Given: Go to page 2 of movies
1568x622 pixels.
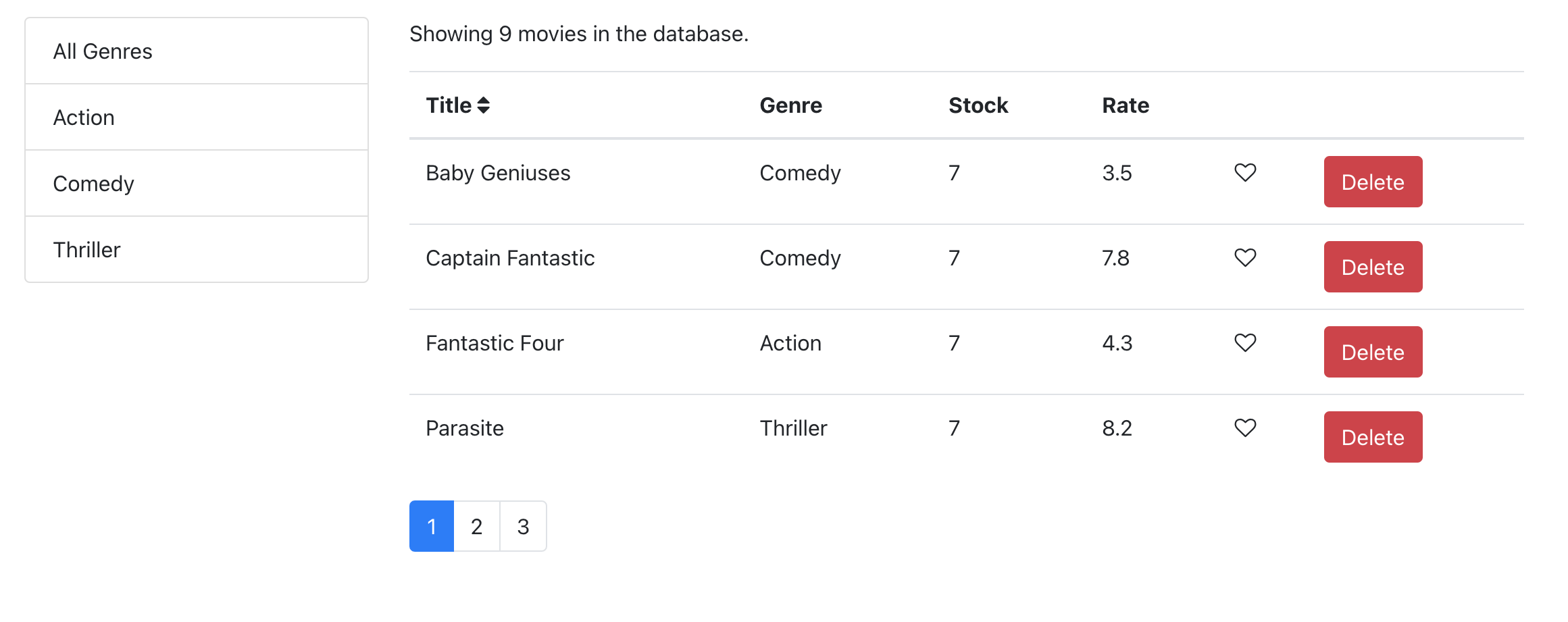Looking at the screenshot, I should click(476, 526).
